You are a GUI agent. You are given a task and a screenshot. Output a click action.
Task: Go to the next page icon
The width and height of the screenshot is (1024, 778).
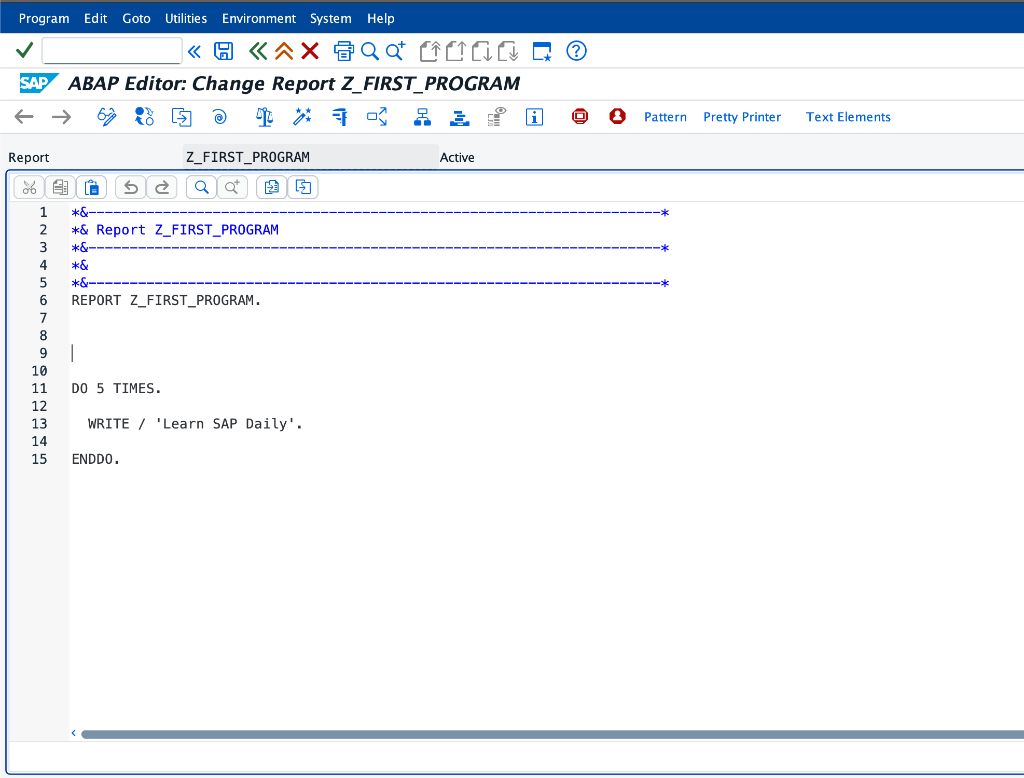click(481, 51)
